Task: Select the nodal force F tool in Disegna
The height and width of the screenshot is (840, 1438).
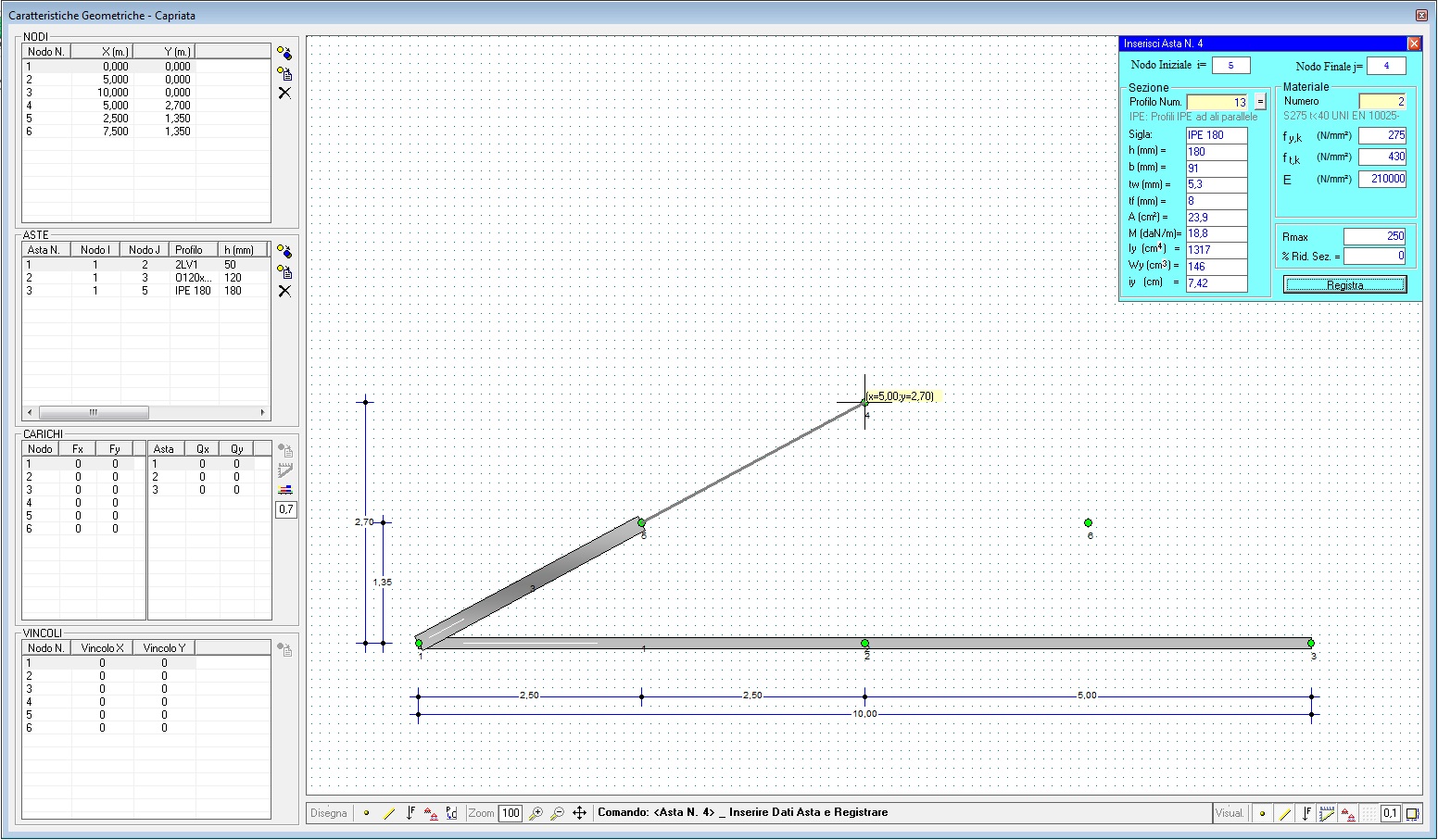Action: [410, 813]
